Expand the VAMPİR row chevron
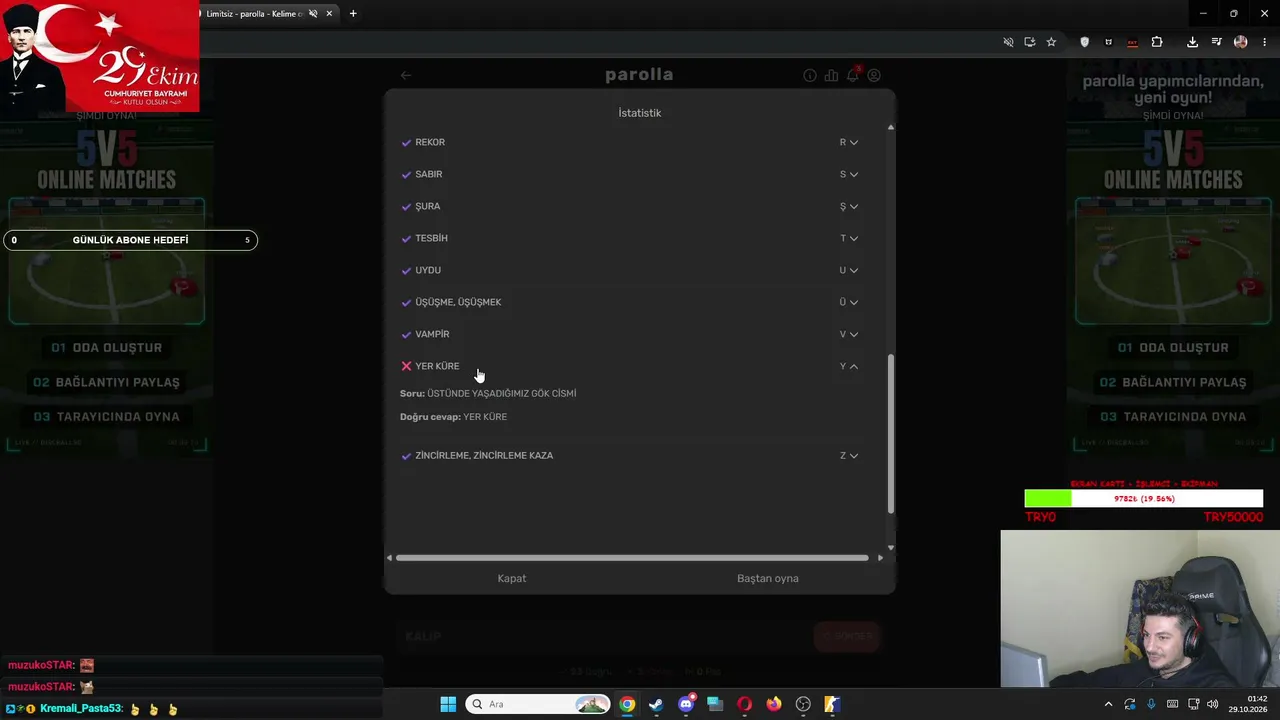1280x720 pixels. [853, 334]
